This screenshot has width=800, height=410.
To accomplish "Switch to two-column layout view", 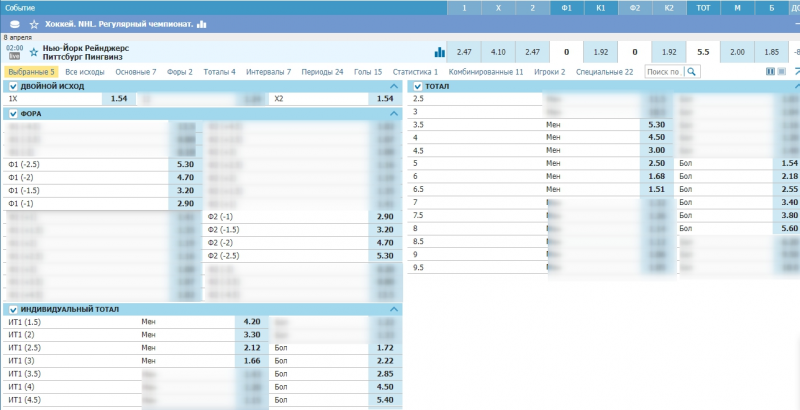I will pyautogui.click(x=770, y=72).
